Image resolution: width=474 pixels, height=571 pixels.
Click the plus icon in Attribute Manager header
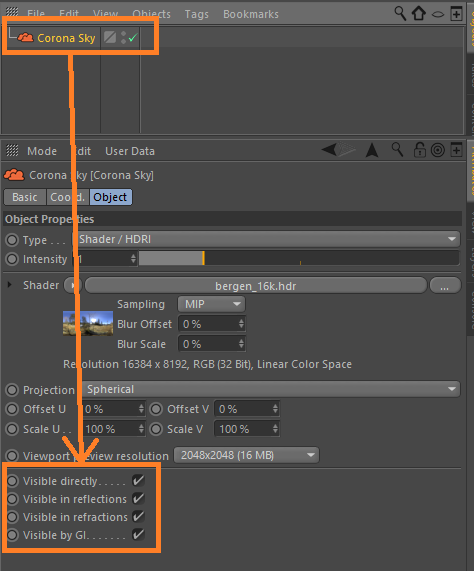pyautogui.click(x=456, y=150)
